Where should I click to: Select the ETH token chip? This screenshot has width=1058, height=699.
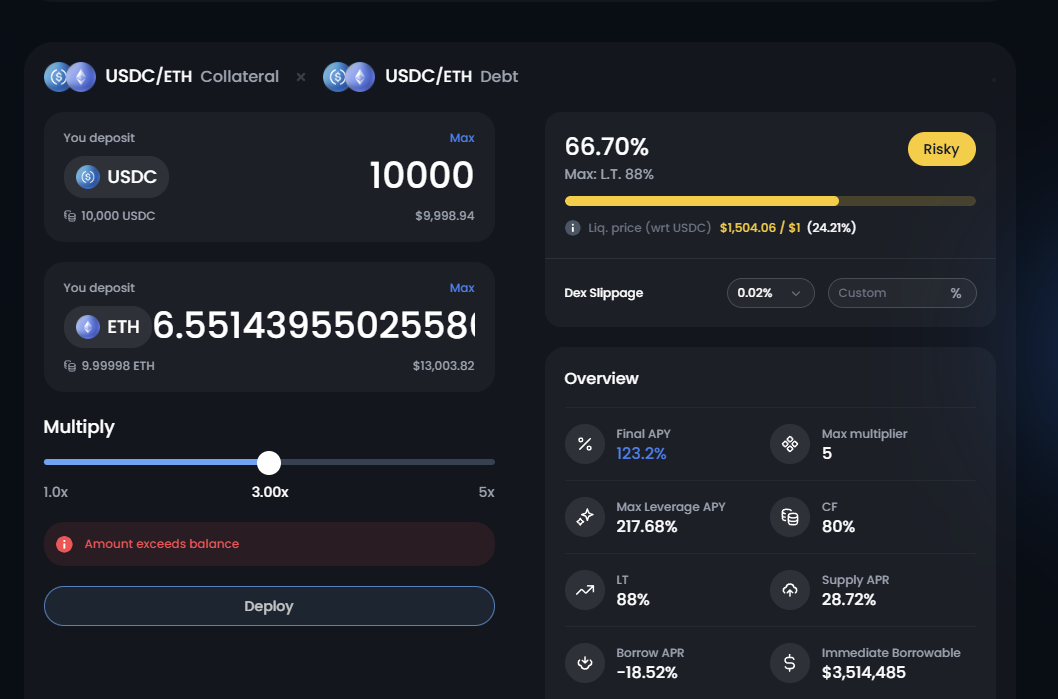point(108,327)
